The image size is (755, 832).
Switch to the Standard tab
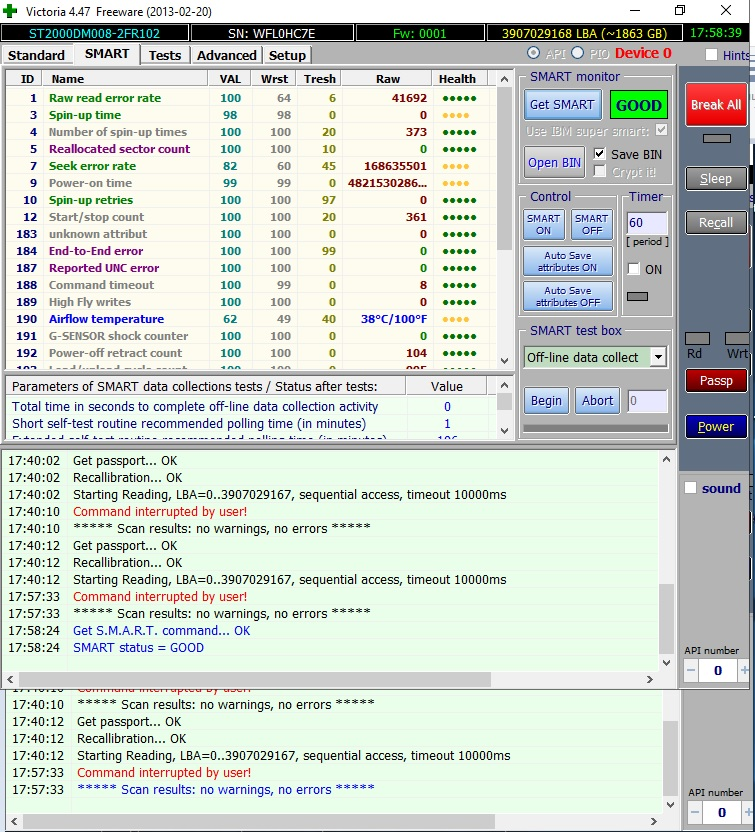point(36,55)
